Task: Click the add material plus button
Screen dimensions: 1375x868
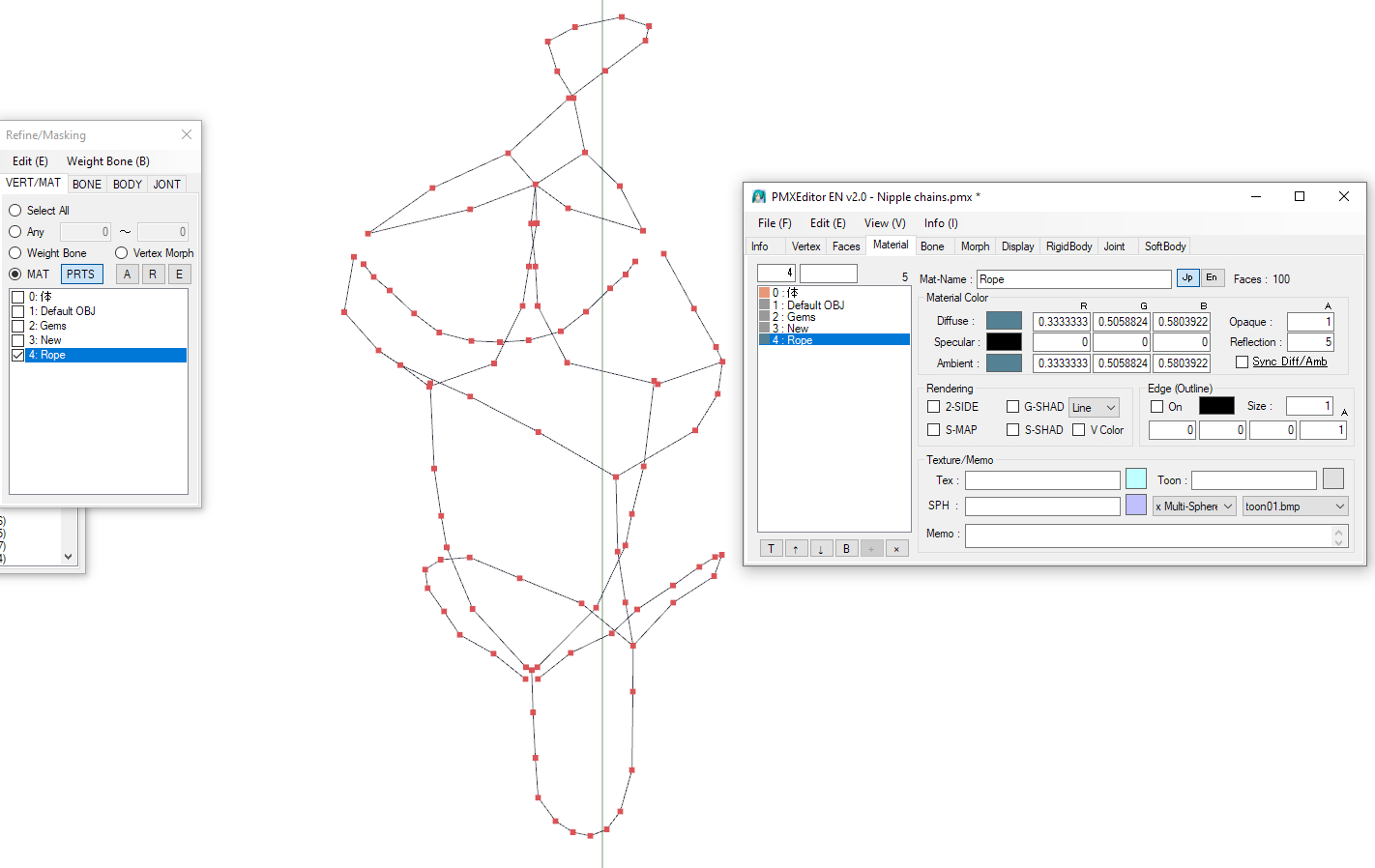Action: 871,549
